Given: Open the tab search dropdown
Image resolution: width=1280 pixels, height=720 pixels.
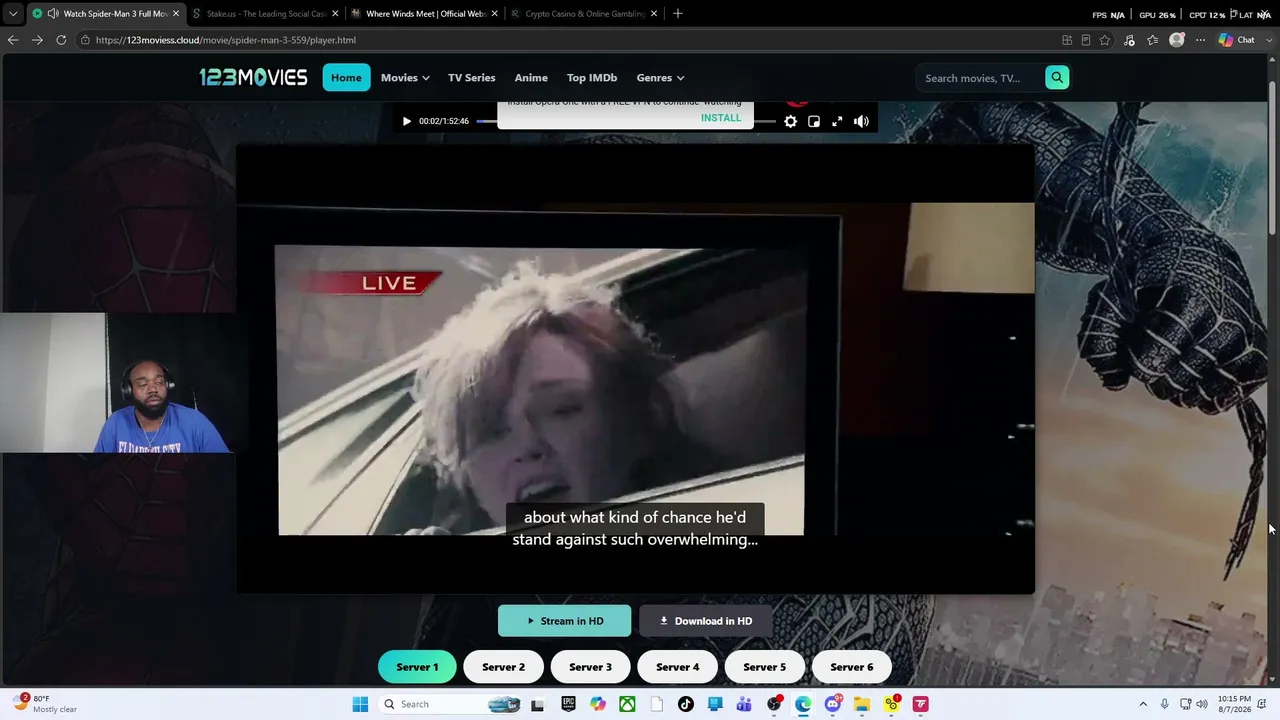Looking at the screenshot, I should pos(12,14).
